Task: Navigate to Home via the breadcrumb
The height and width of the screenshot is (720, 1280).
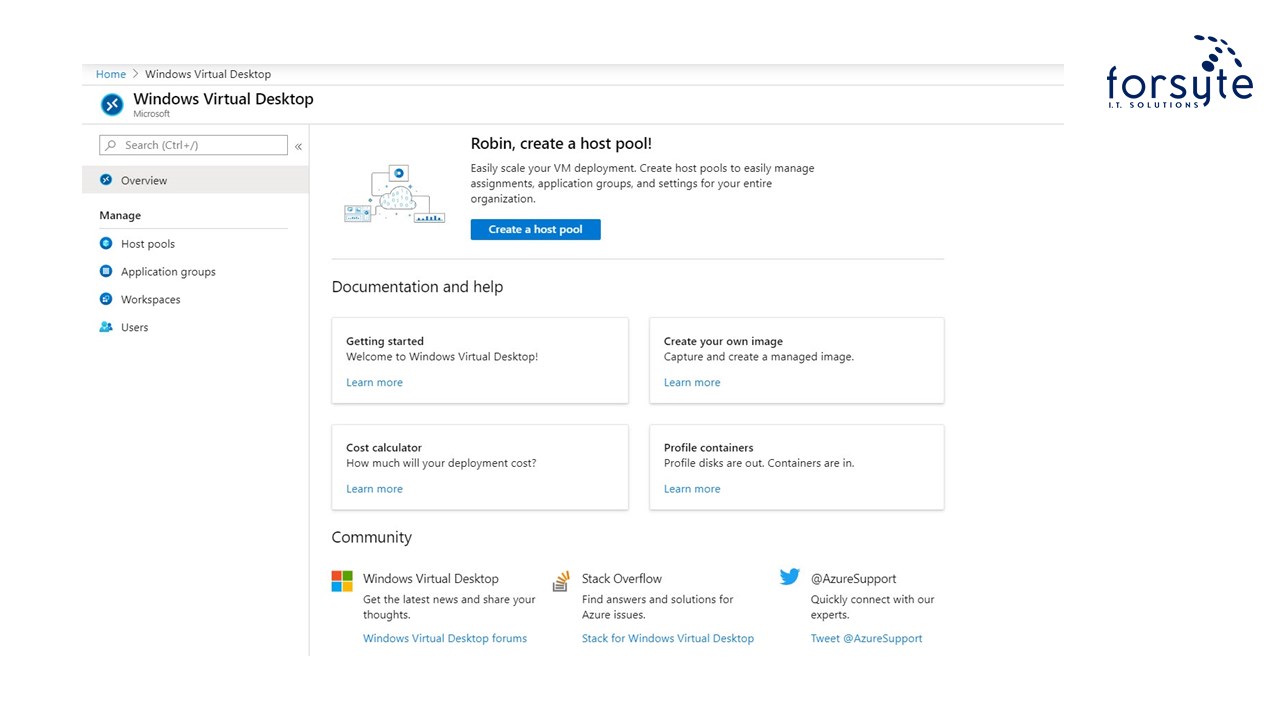Action: pos(110,73)
